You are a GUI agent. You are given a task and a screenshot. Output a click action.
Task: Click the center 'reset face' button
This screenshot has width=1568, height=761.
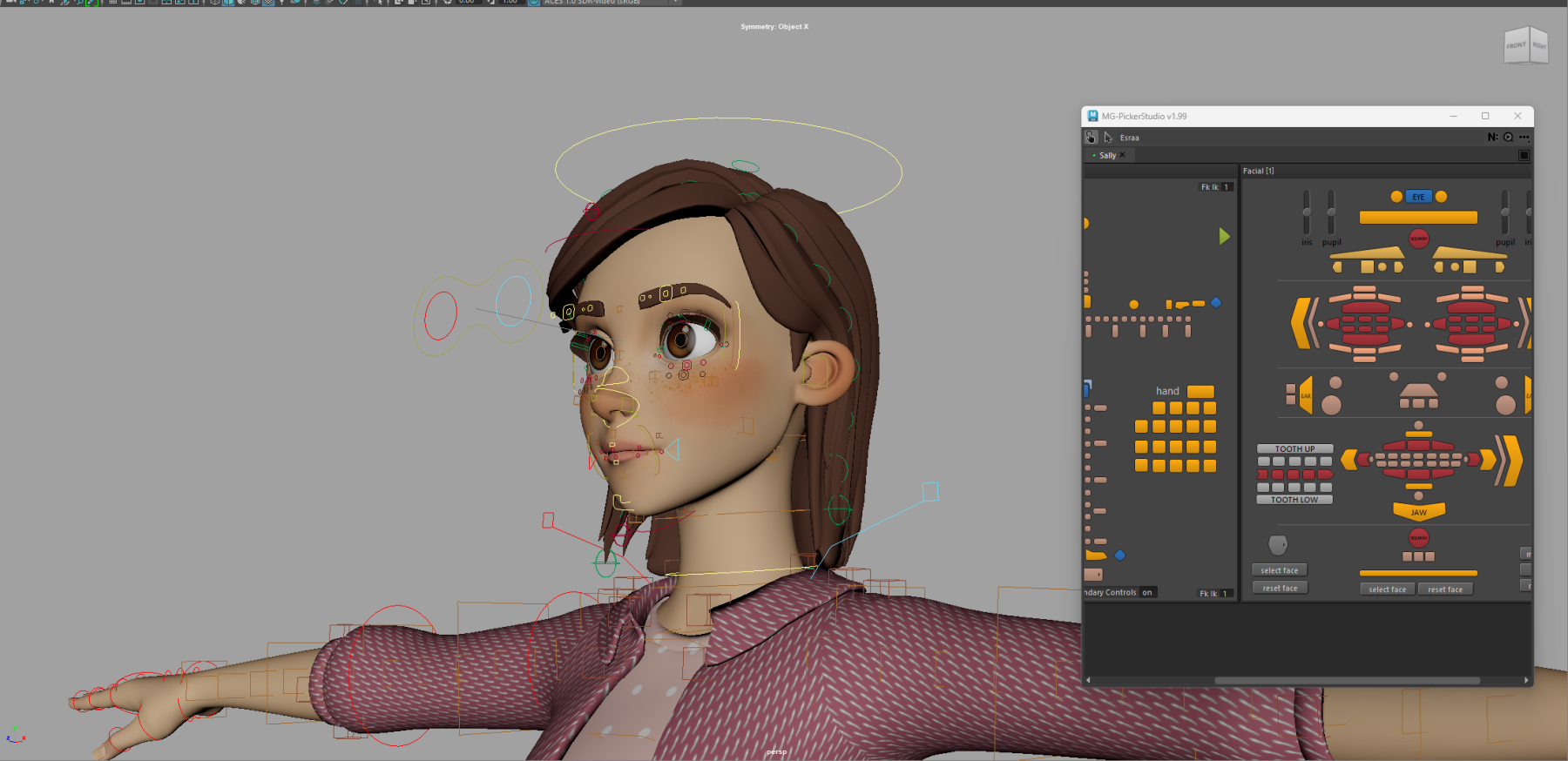[x=1445, y=589]
